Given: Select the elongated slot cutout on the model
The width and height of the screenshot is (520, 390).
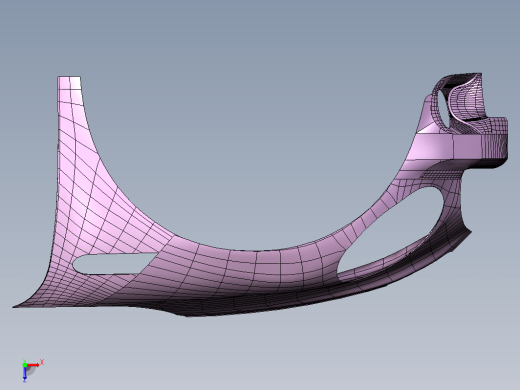Looking at the screenshot, I should [x=114, y=264].
